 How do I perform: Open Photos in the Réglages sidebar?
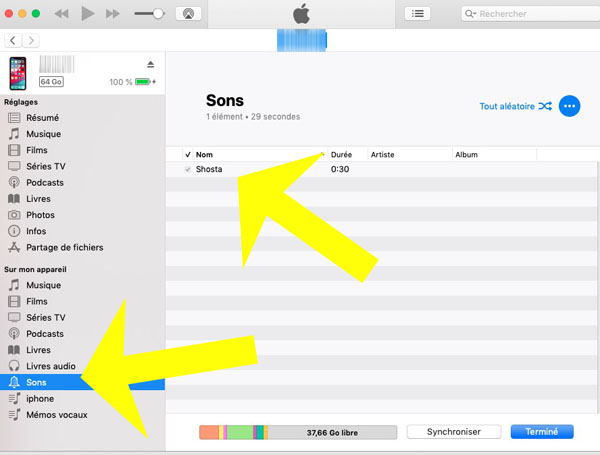pyautogui.click(x=40, y=215)
